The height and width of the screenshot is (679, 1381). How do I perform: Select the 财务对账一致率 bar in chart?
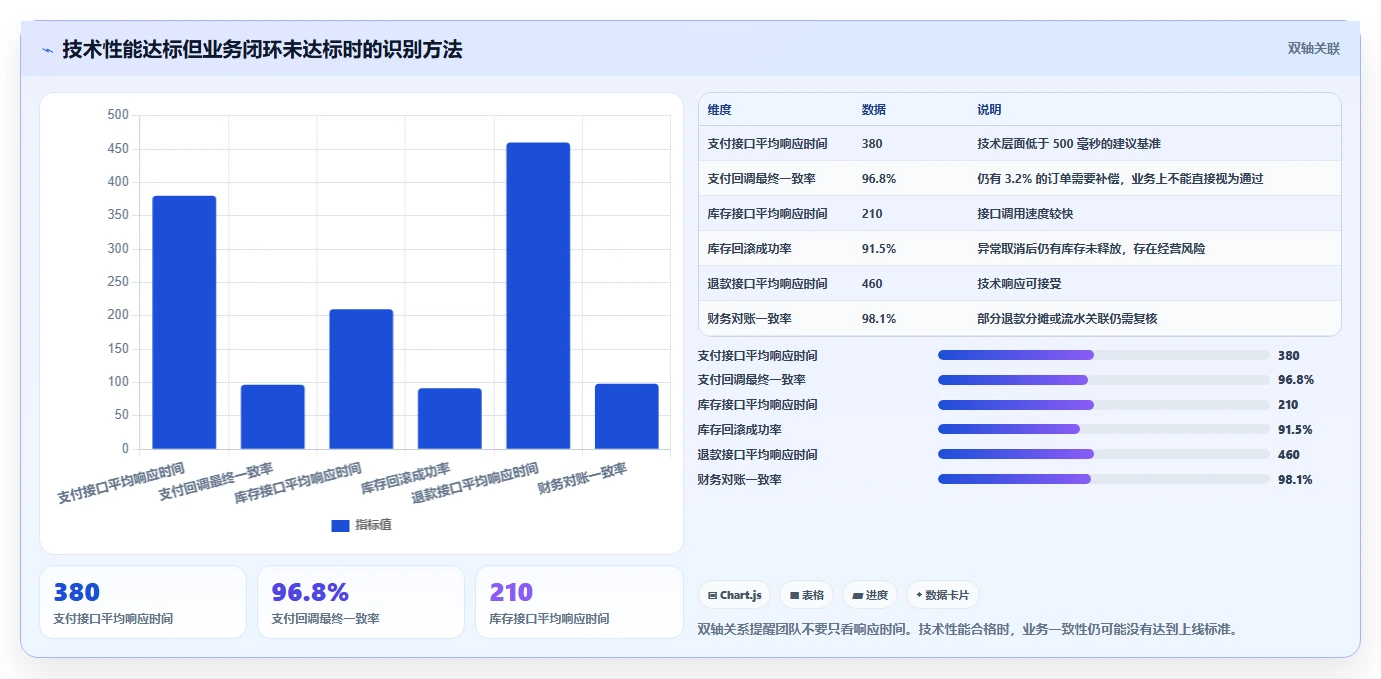[x=626, y=416]
